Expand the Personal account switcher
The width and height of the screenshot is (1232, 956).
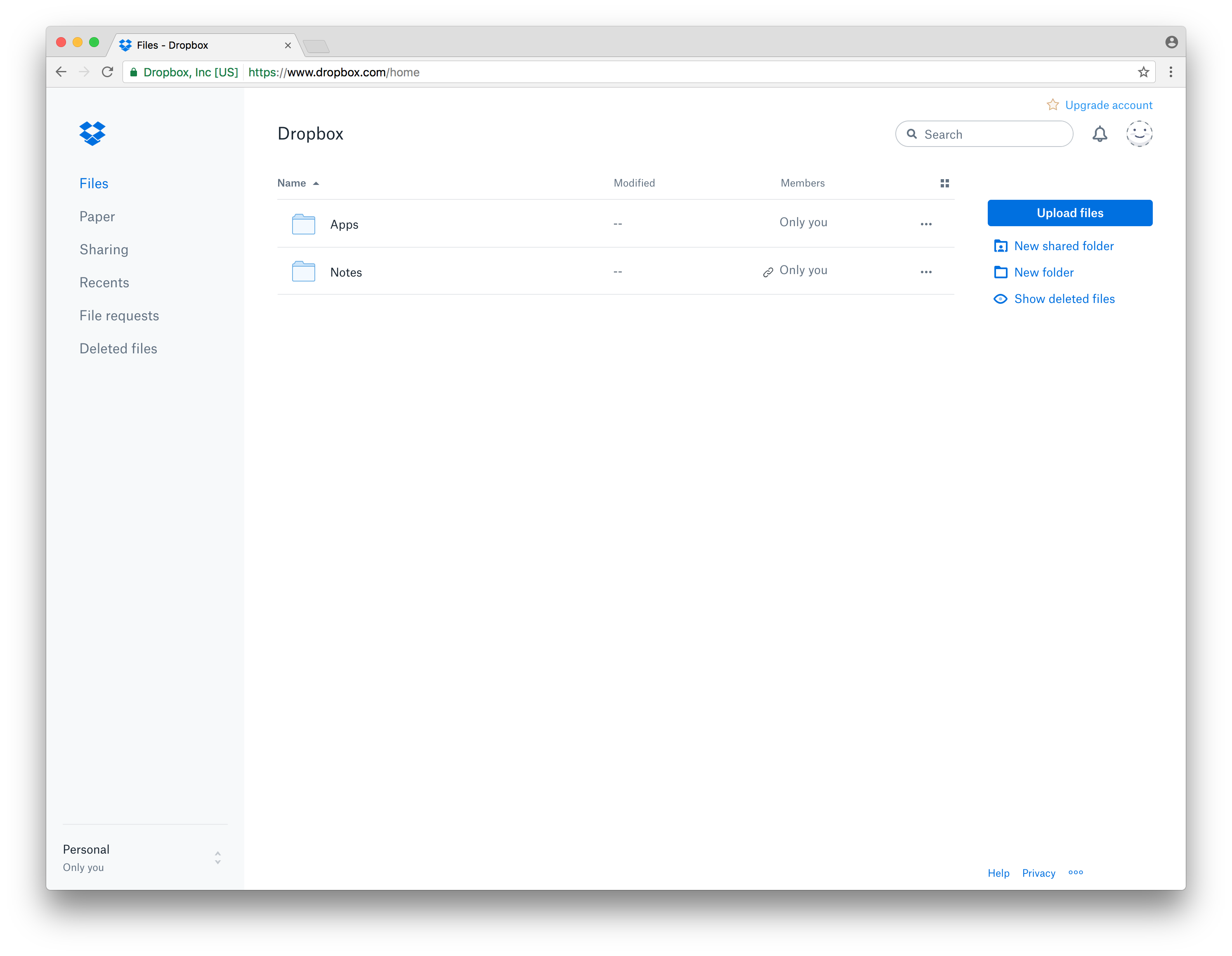pos(218,857)
